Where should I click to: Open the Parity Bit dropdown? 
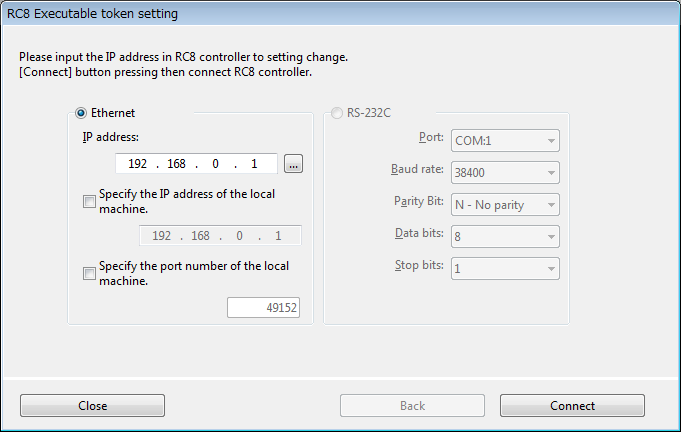pyautogui.click(x=505, y=205)
